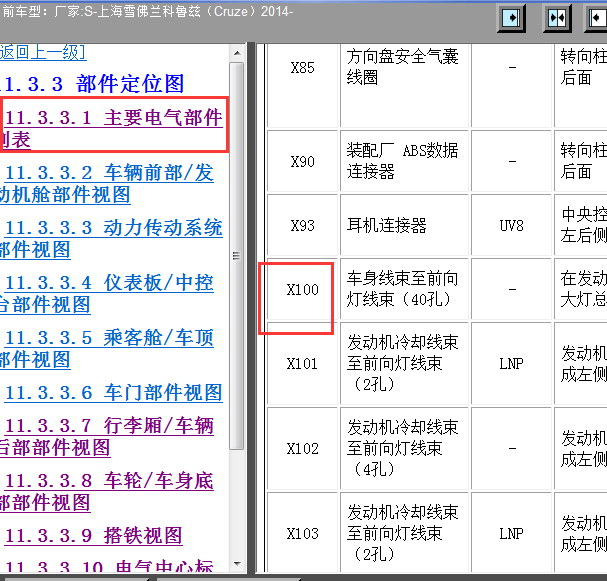Open the 返回上一级 link

(x=43, y=52)
